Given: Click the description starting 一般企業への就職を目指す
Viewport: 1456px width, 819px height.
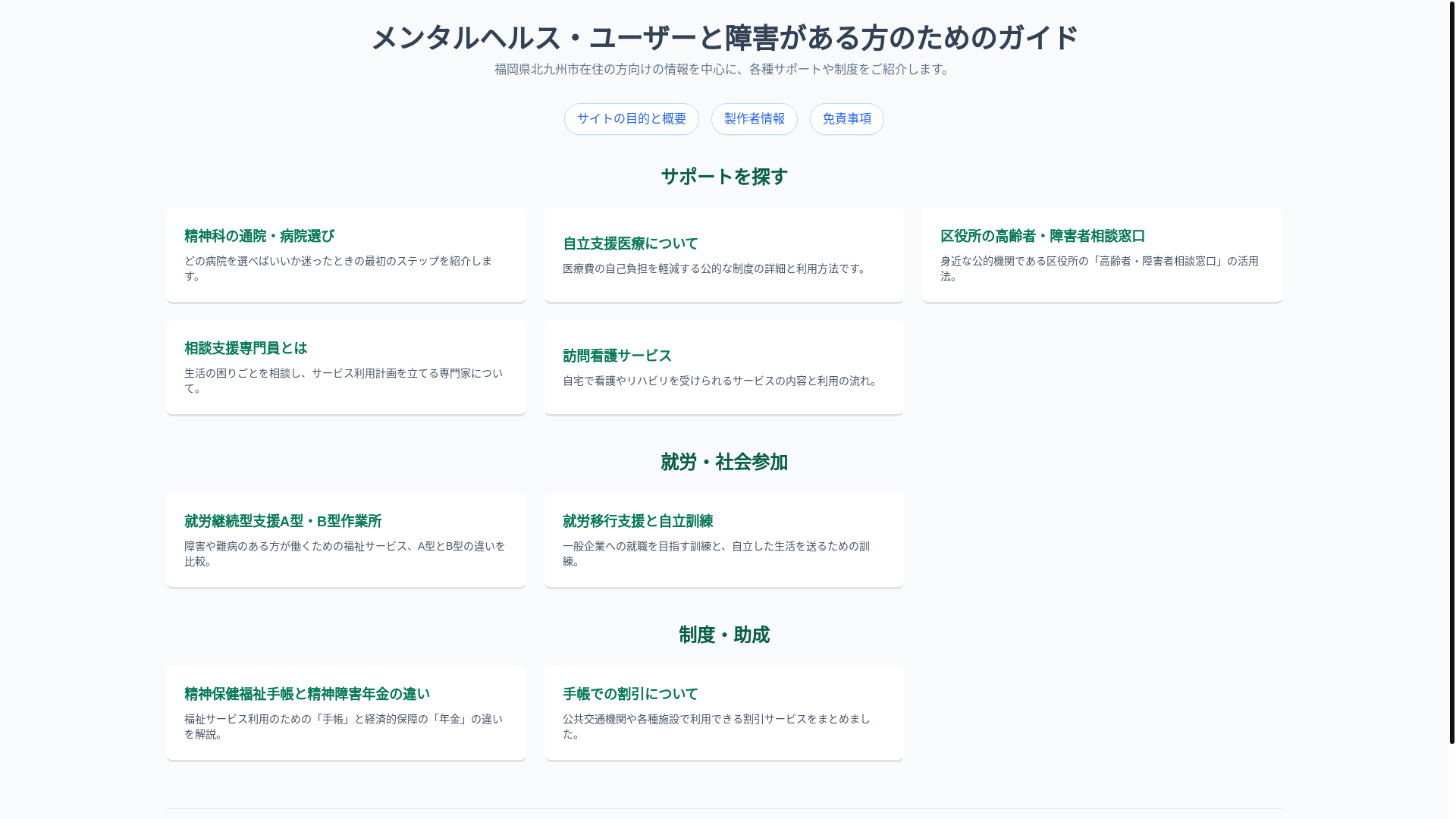Looking at the screenshot, I should click(717, 554).
